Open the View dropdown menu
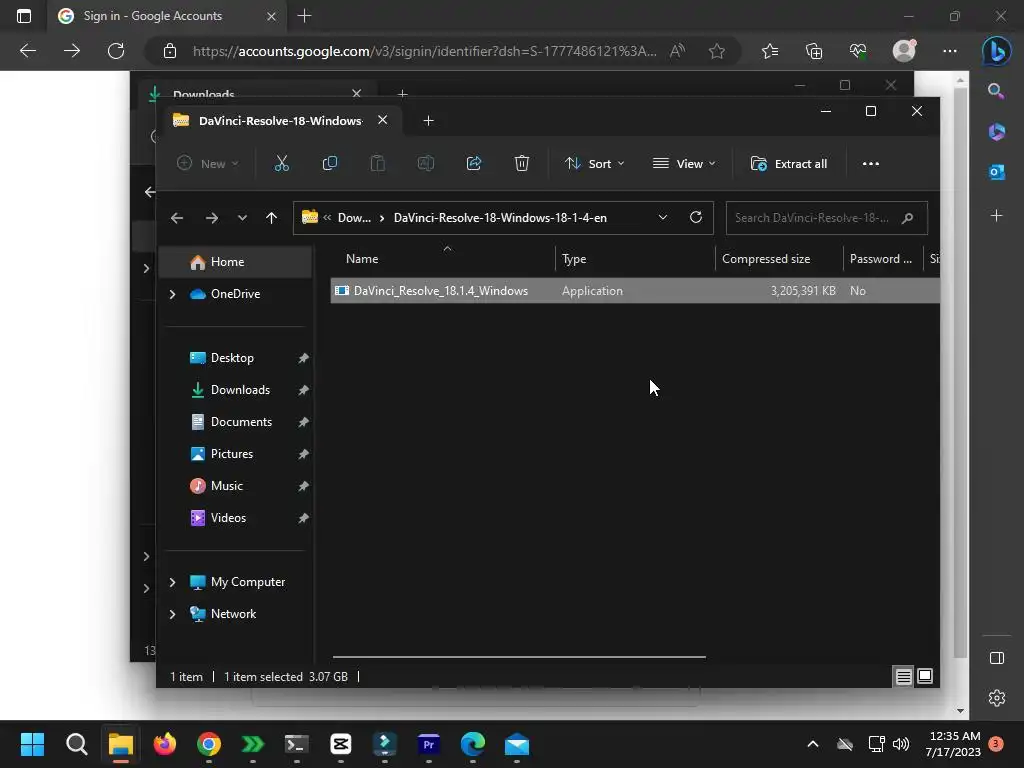The width and height of the screenshot is (1024, 768). (x=684, y=163)
